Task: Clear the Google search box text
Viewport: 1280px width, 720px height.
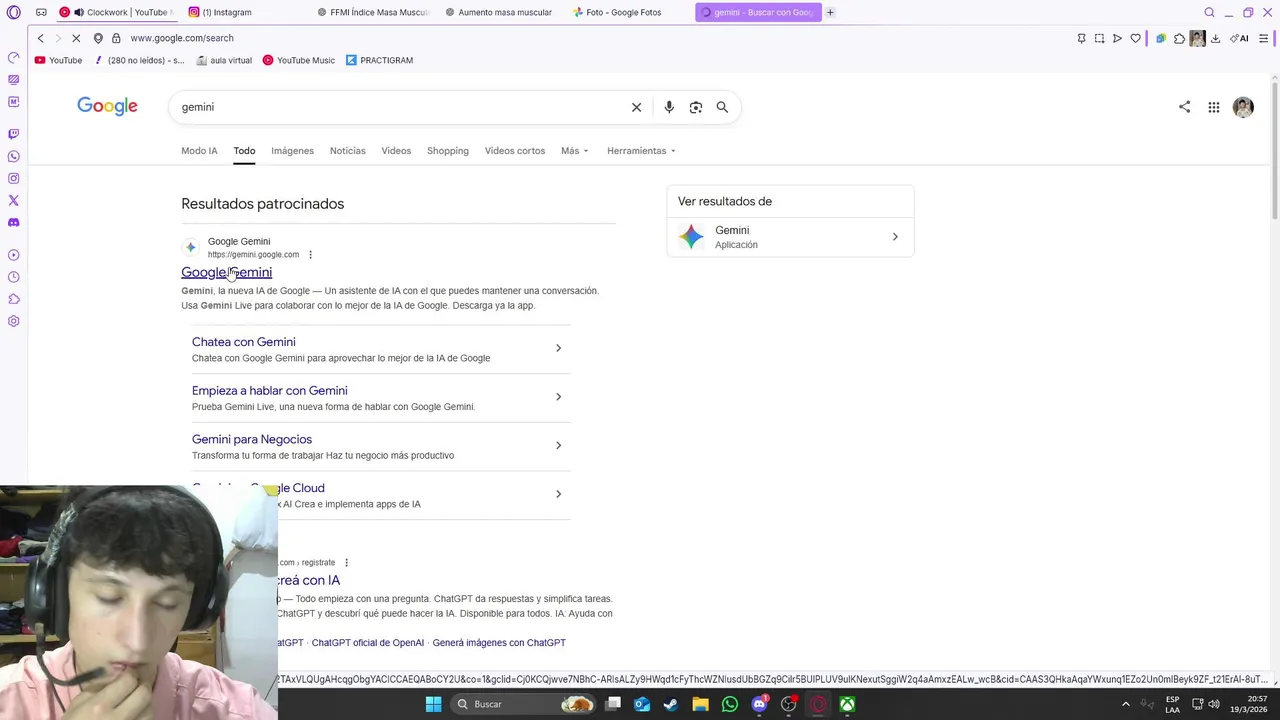Action: [x=636, y=107]
